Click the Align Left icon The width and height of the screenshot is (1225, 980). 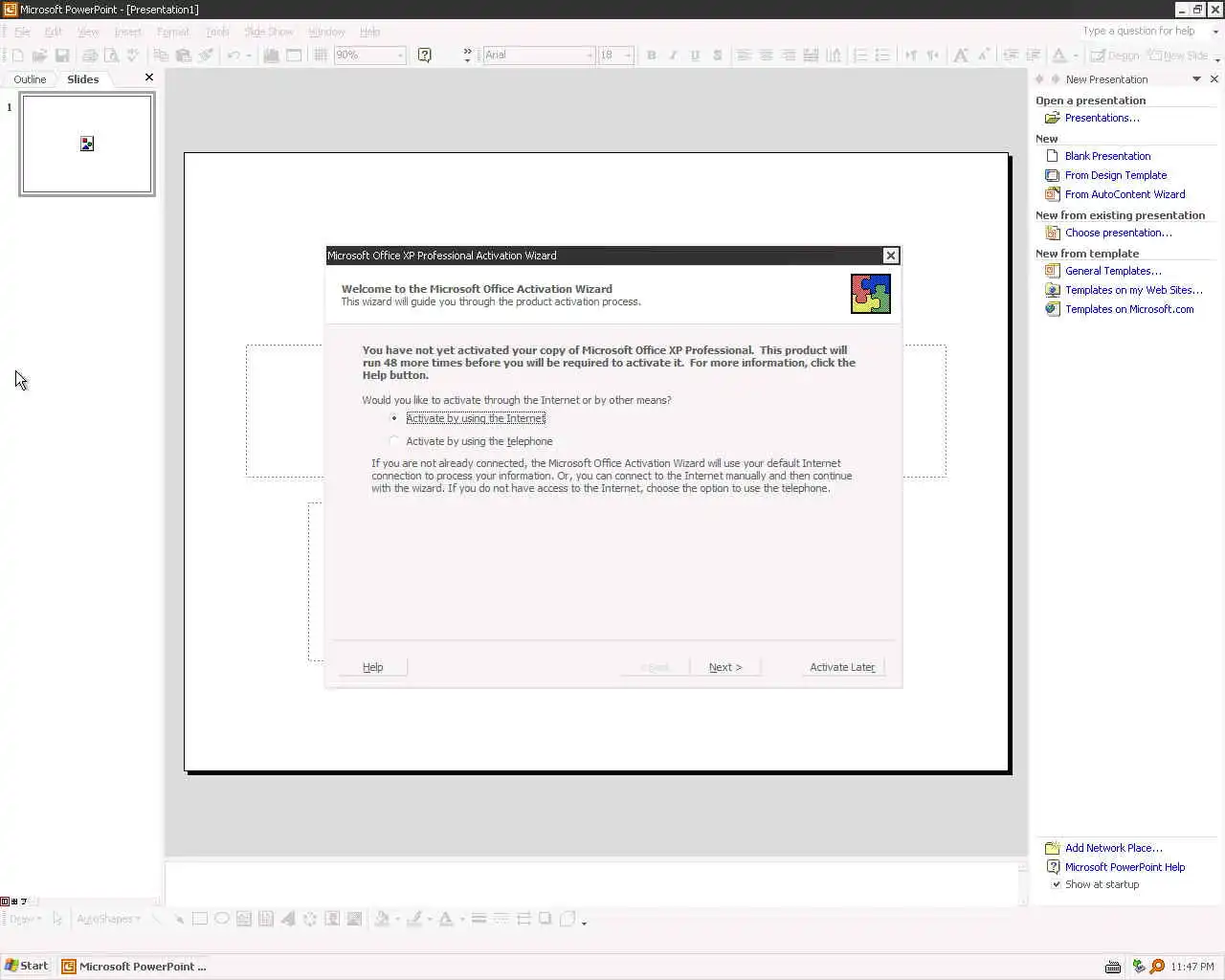coord(744,56)
